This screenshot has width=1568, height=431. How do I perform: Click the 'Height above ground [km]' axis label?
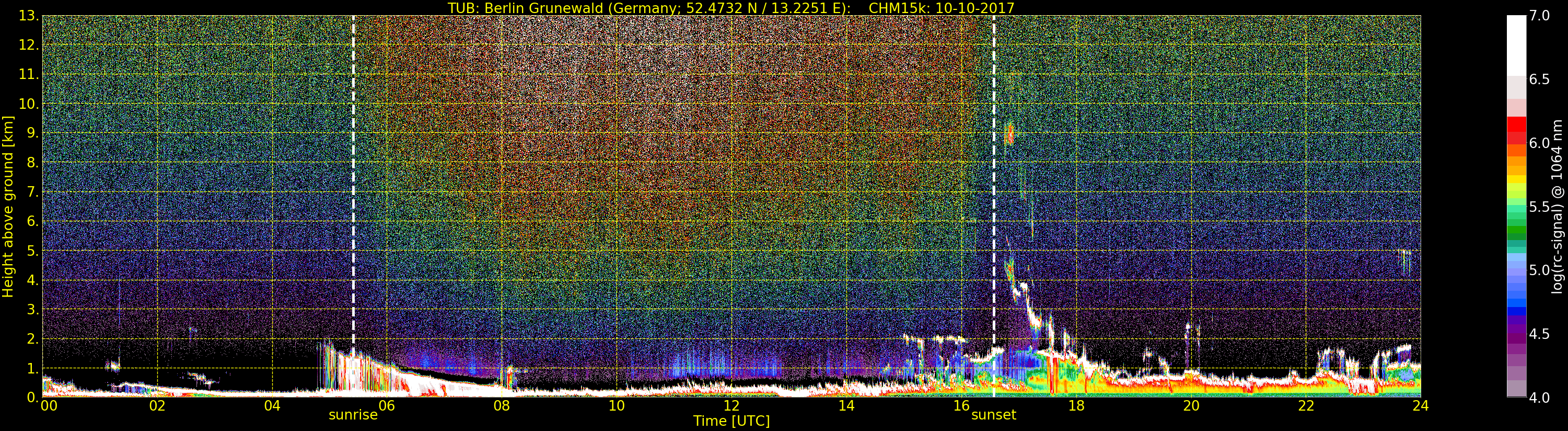coord(8,206)
